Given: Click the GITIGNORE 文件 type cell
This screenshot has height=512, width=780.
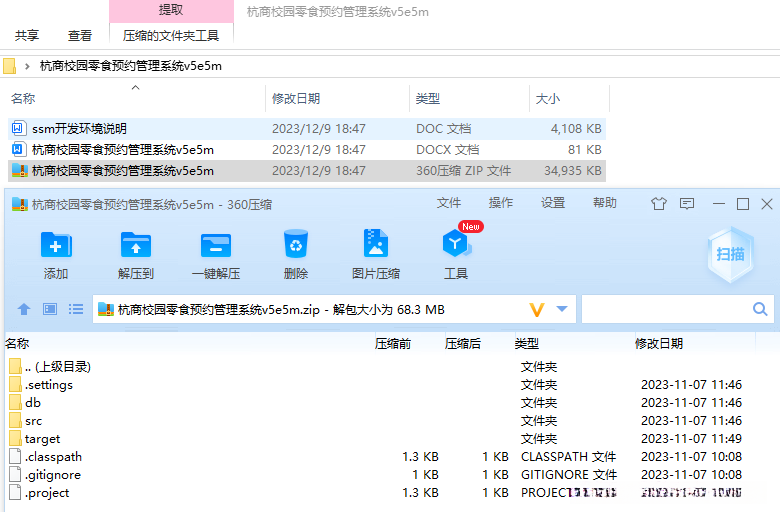Looking at the screenshot, I should coord(569,474).
